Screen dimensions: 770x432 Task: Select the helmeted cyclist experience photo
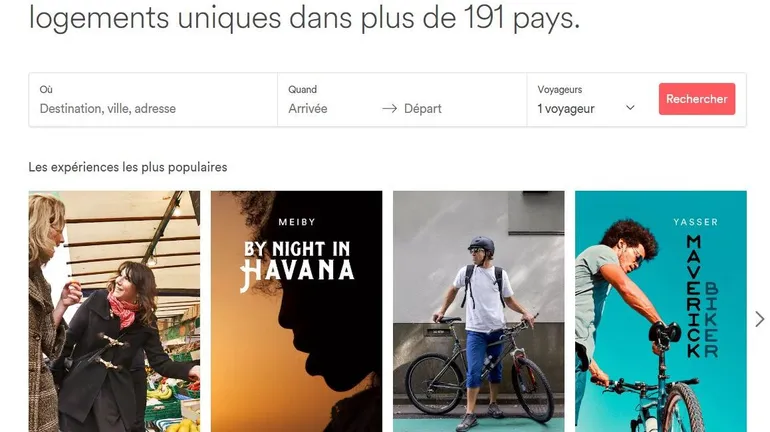tap(479, 311)
